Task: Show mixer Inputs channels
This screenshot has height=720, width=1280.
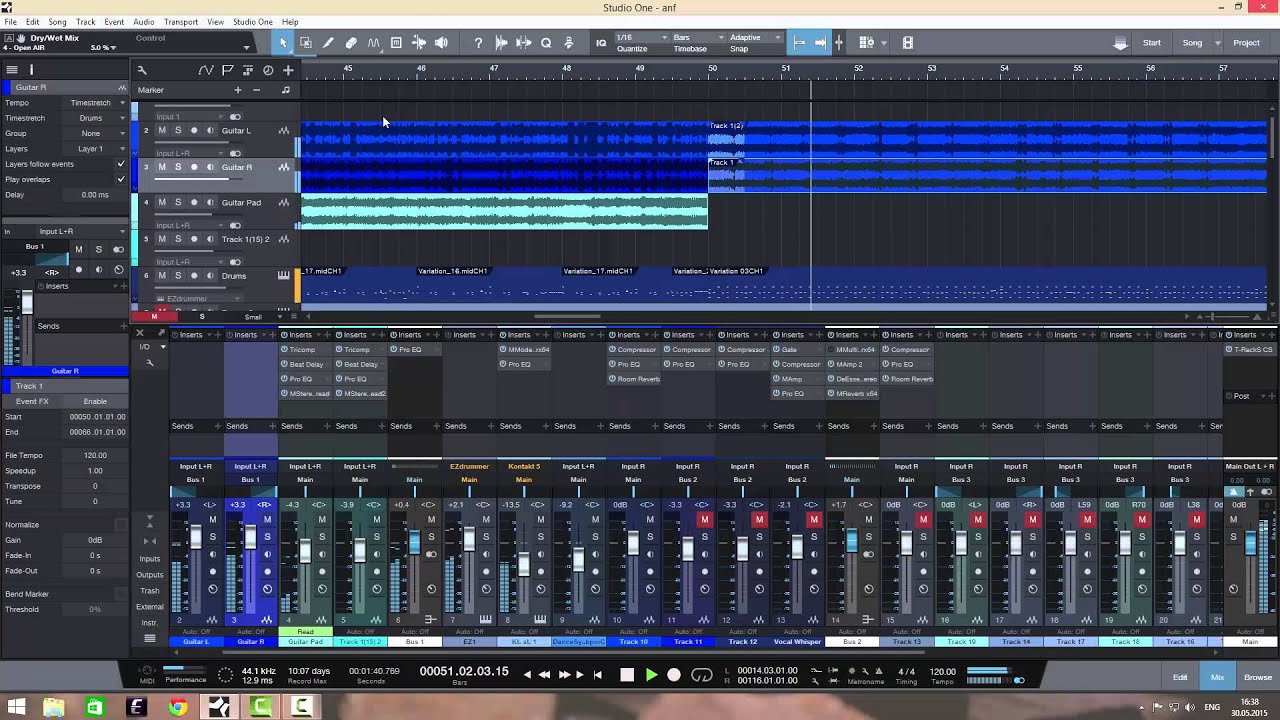Action: click(150, 559)
